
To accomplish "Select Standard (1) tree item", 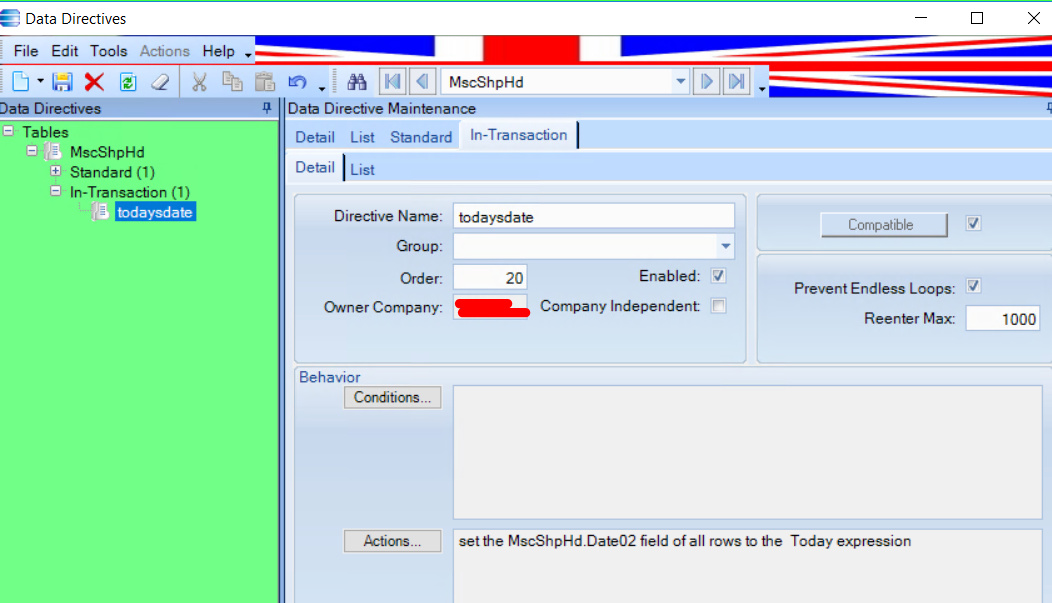I will coord(112,172).
